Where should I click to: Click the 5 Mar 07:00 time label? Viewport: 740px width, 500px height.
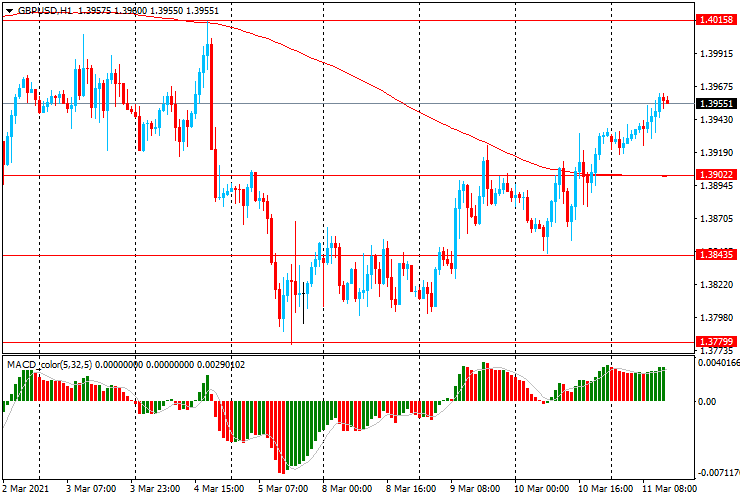283,488
